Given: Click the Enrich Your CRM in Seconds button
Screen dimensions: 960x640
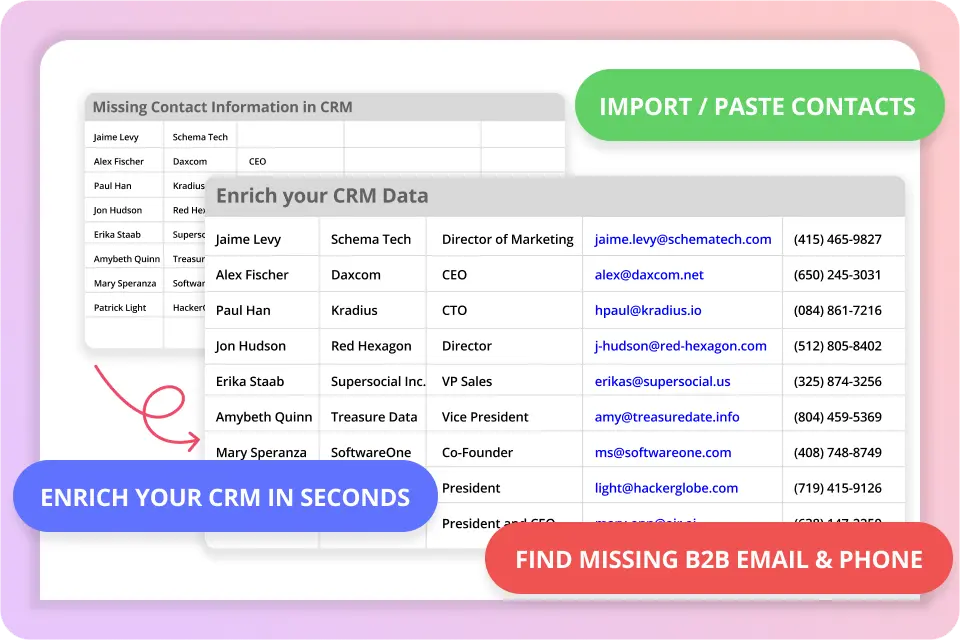Looking at the screenshot, I should 225,497.
